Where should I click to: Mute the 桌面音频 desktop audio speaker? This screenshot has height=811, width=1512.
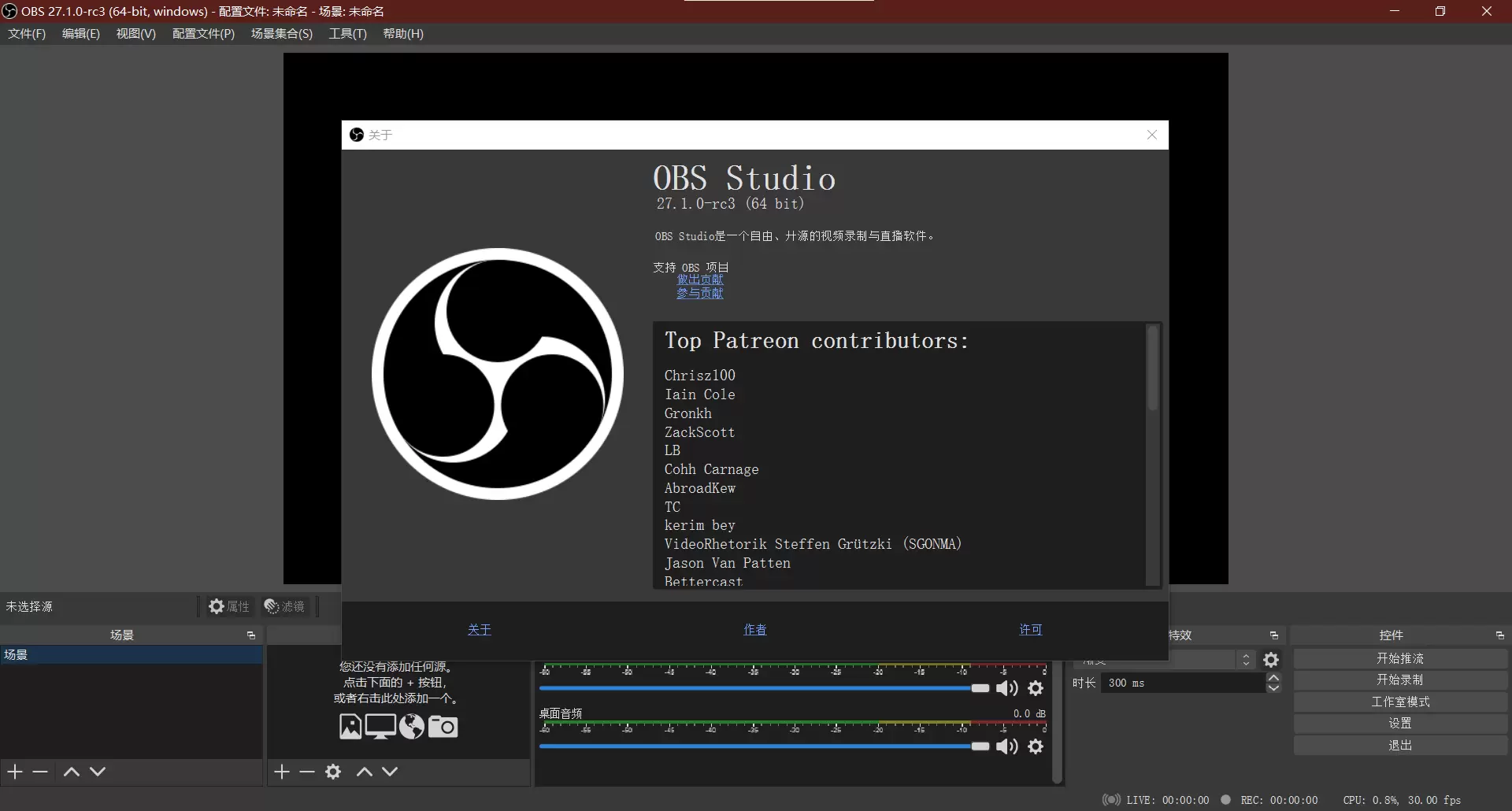(1007, 746)
